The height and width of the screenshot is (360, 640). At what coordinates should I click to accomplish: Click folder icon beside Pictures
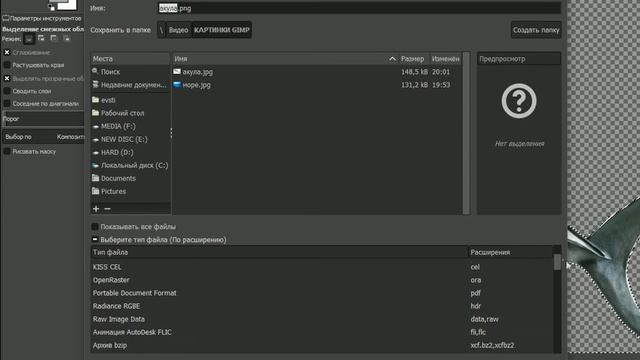coord(96,191)
